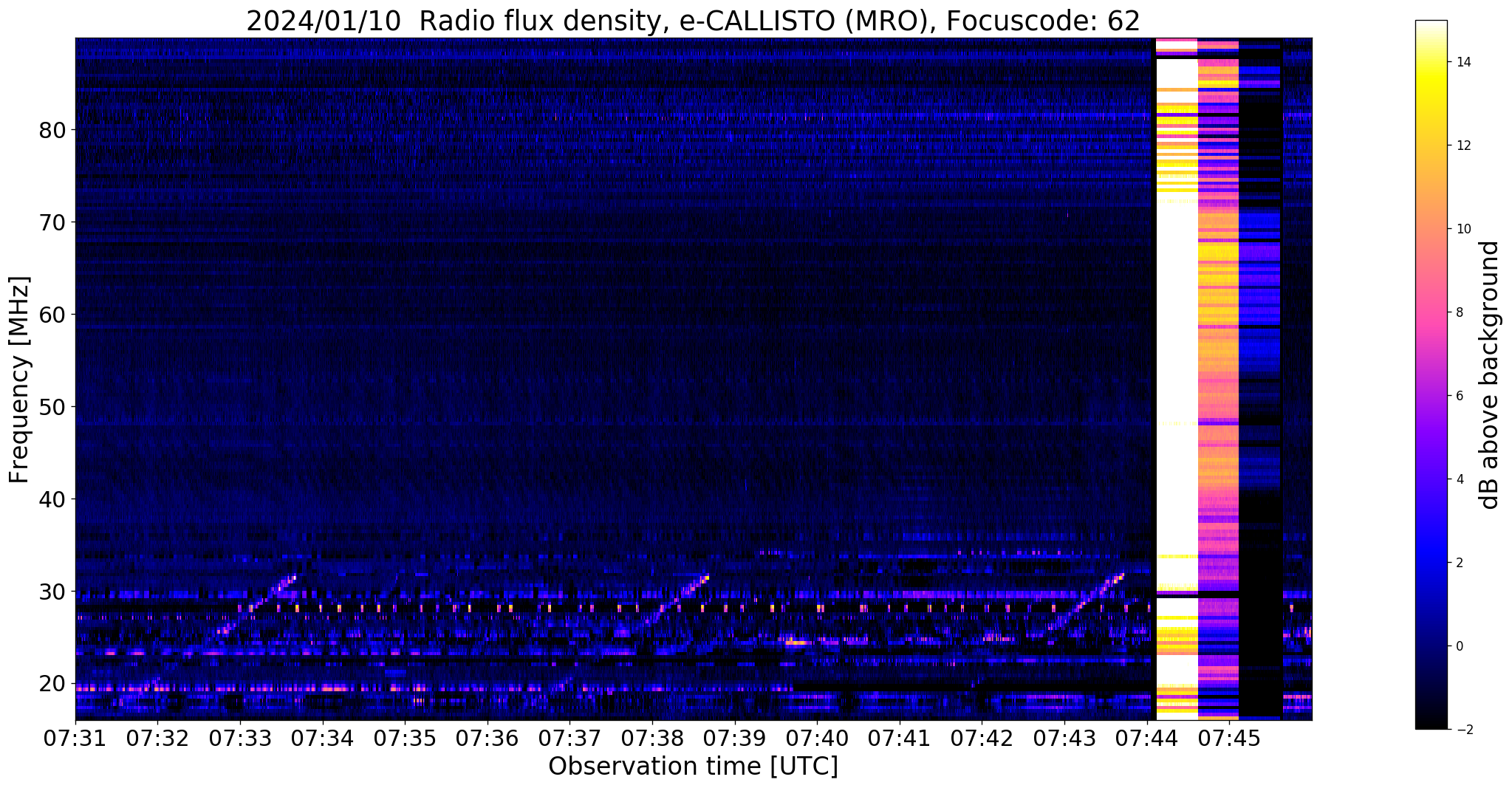Click the 20 MHz frequency tick label
This screenshot has width=1512, height=788.
pyautogui.click(x=52, y=684)
